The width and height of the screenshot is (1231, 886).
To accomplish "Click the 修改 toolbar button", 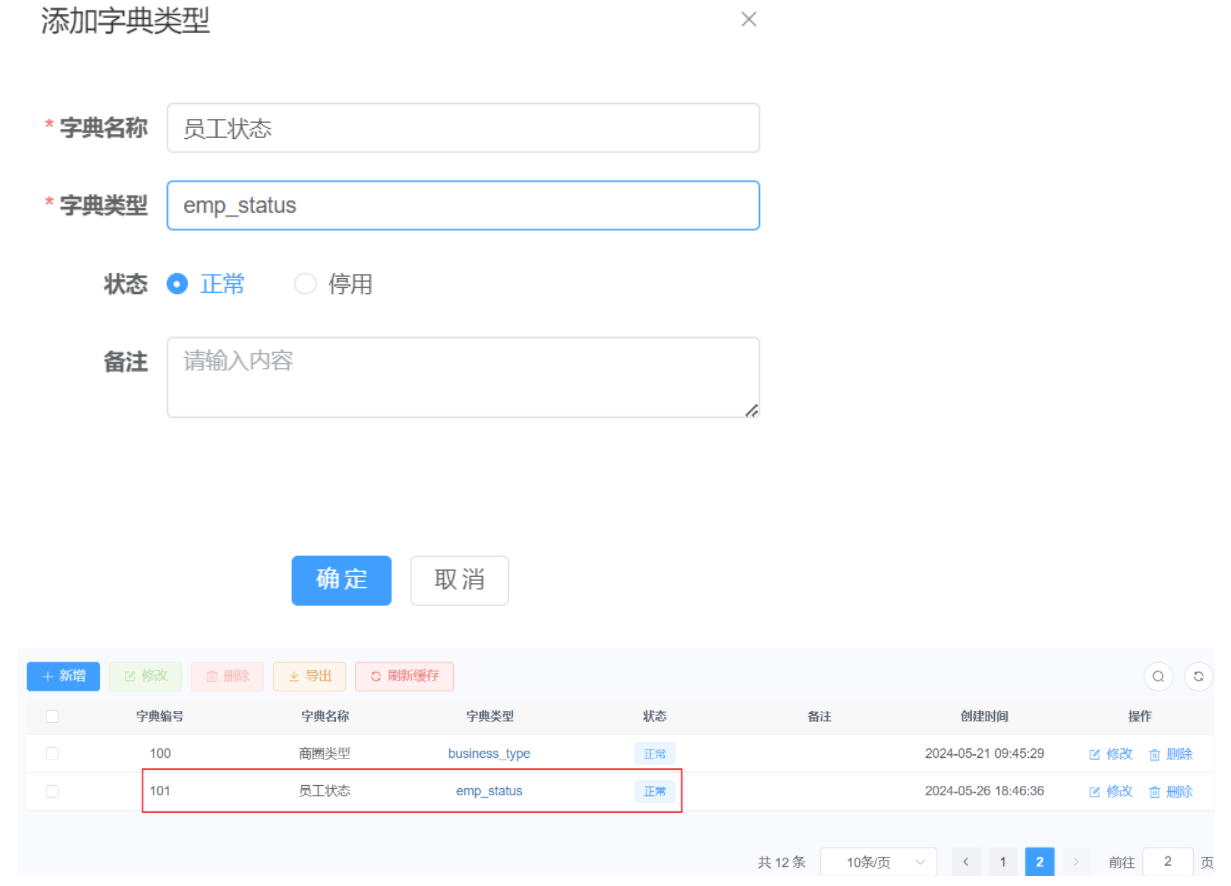I will [x=145, y=676].
